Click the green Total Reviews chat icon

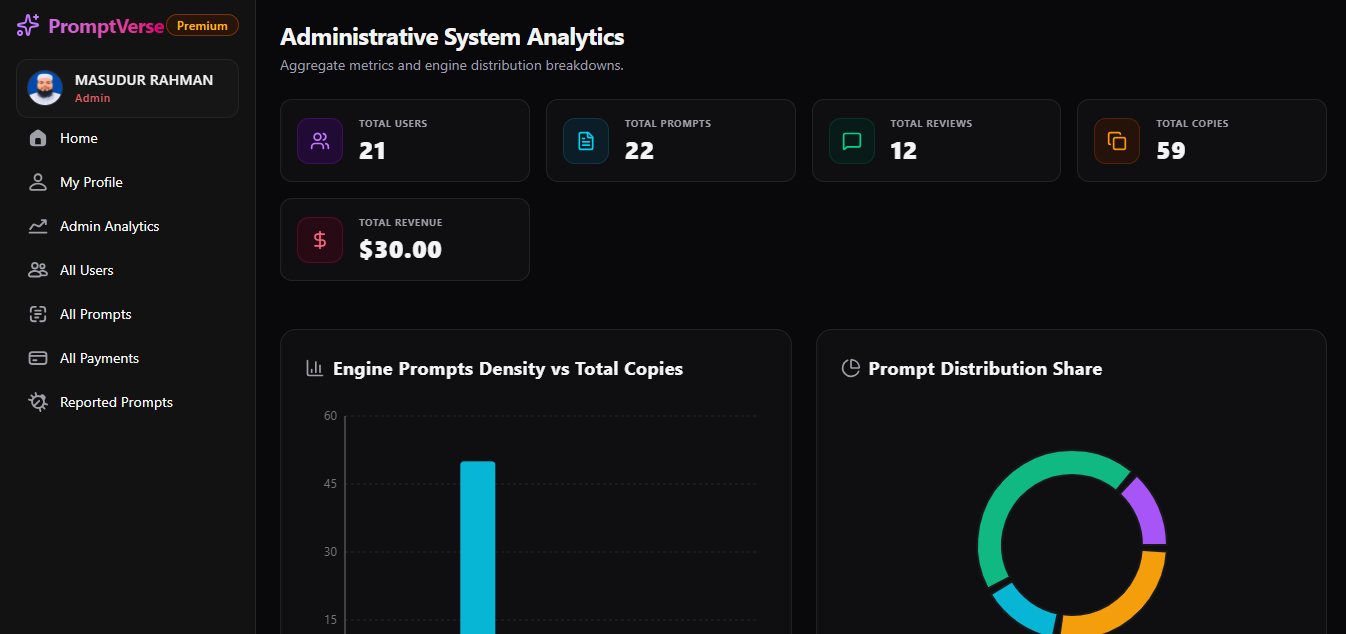(x=852, y=141)
